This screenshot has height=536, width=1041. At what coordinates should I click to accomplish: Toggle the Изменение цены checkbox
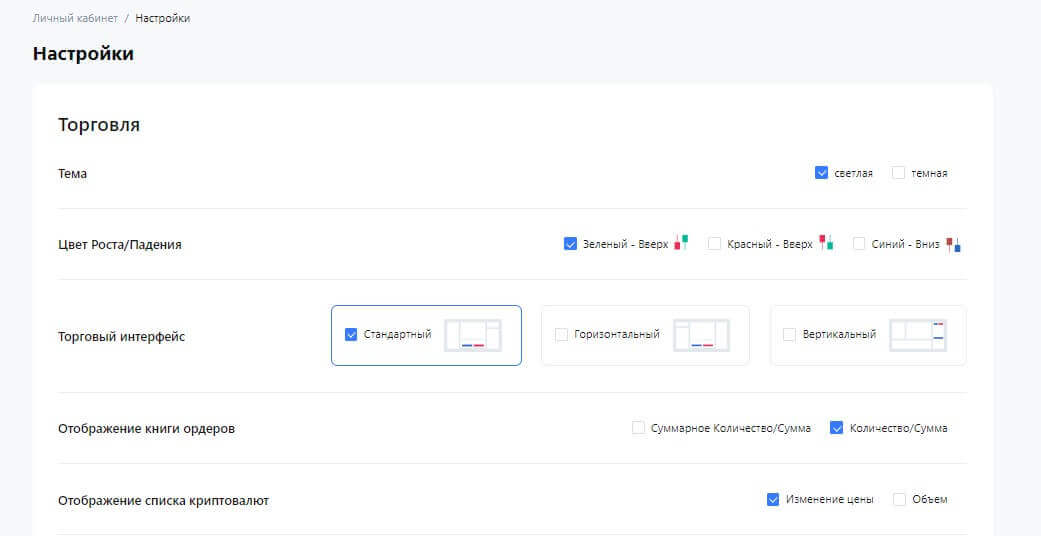(x=773, y=499)
